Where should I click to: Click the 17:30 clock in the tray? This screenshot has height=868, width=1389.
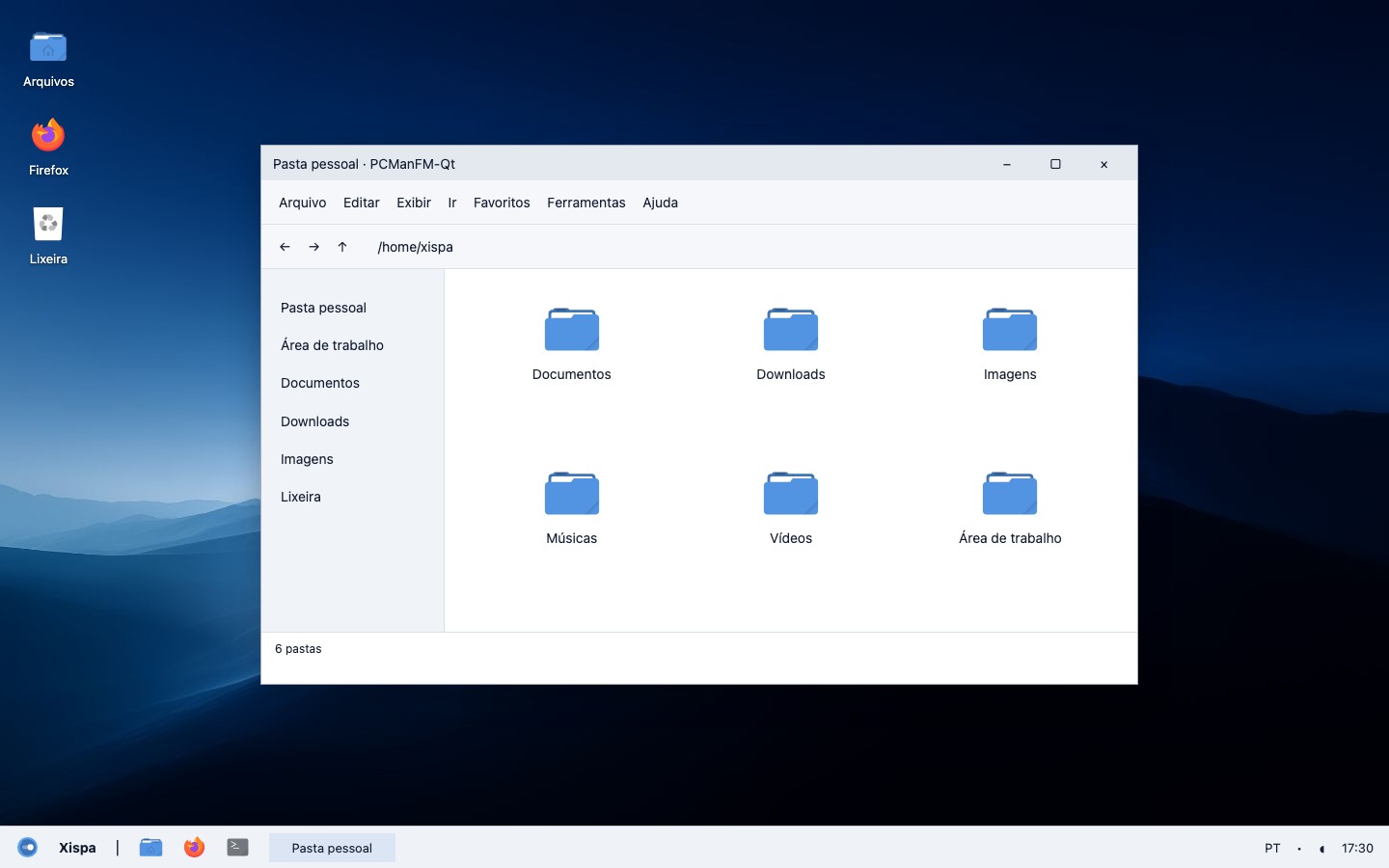tap(1357, 848)
